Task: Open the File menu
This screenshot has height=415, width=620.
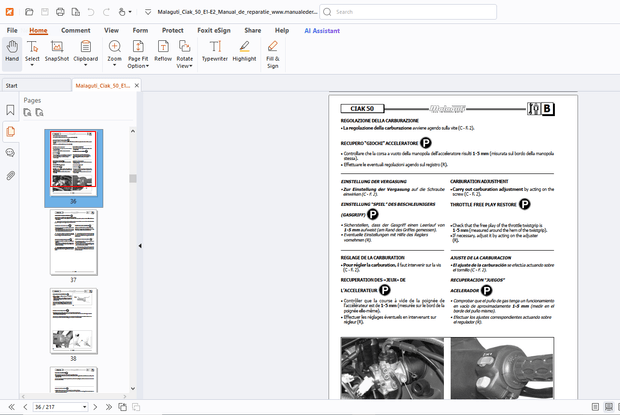Action: click(x=12, y=30)
